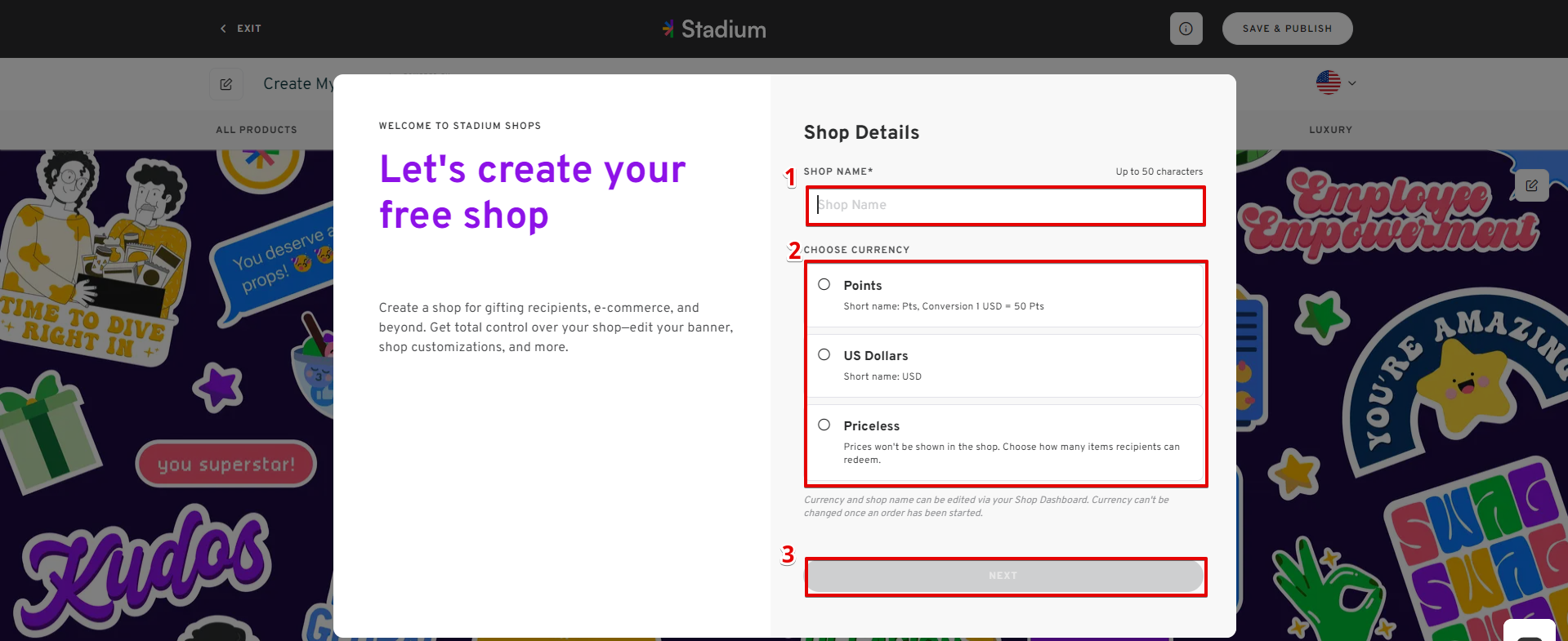Viewport: 1568px width, 641px height.
Task: Select the US Dollars currency option
Action: pyautogui.click(x=1005, y=365)
